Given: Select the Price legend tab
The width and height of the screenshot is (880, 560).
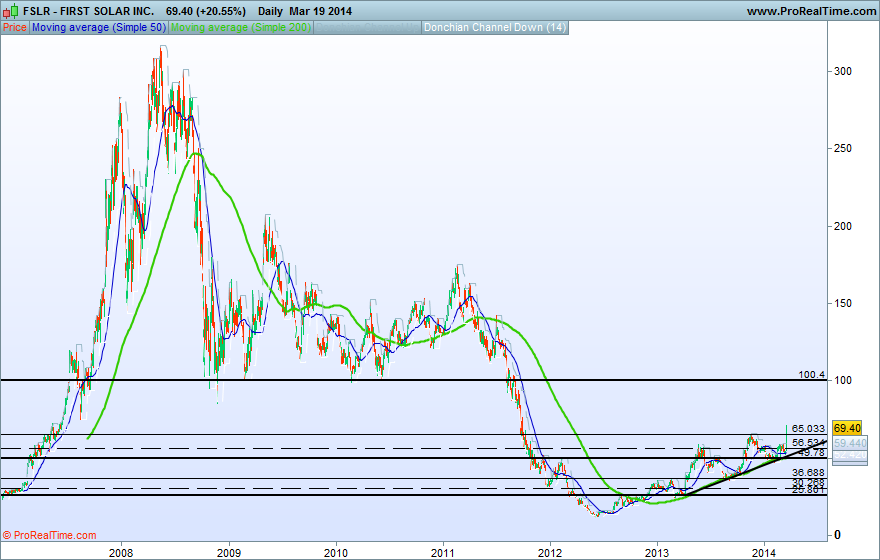Looking at the screenshot, I should click(15, 27).
